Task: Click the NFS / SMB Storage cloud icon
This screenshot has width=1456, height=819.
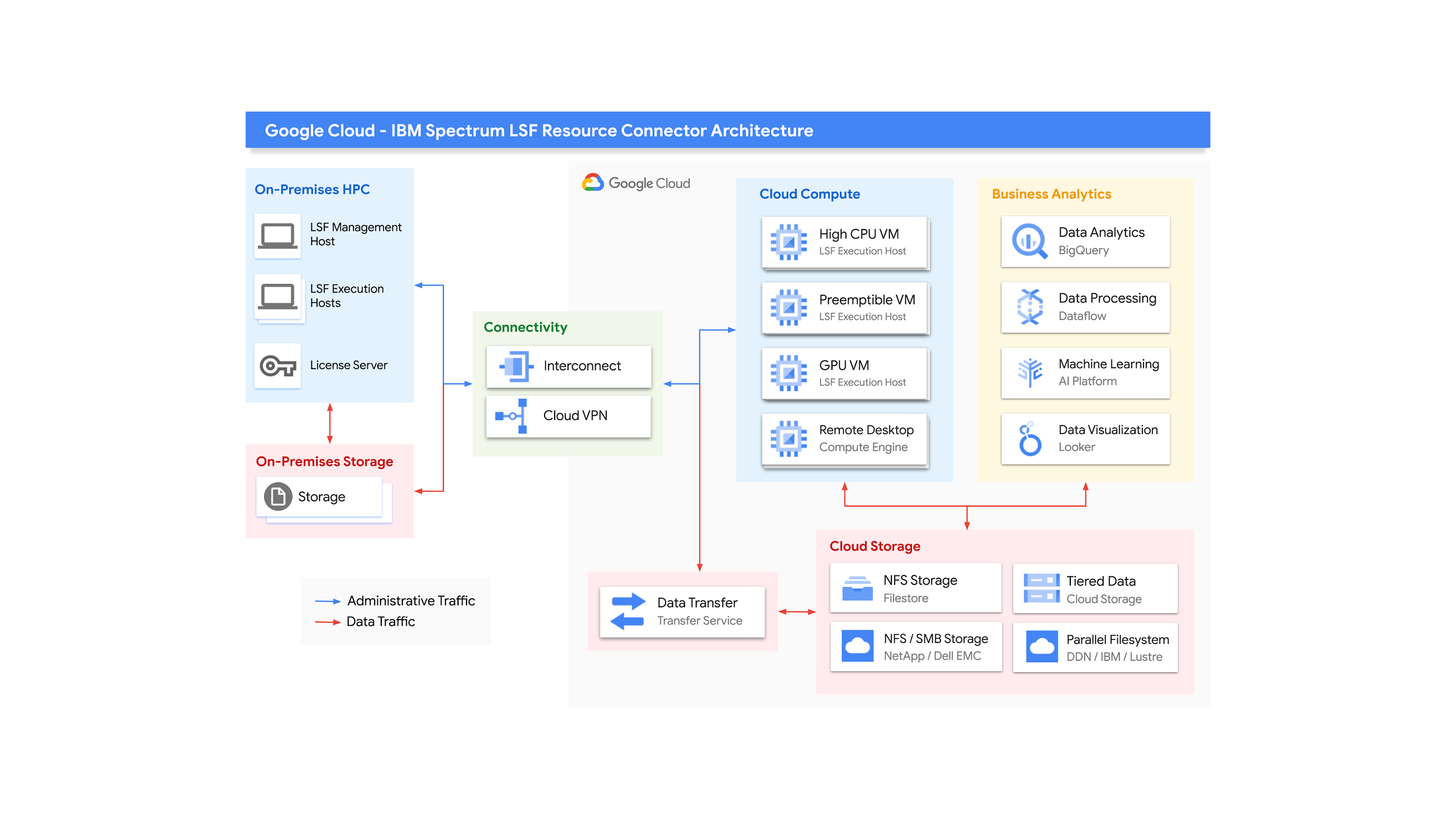Action: point(858,646)
